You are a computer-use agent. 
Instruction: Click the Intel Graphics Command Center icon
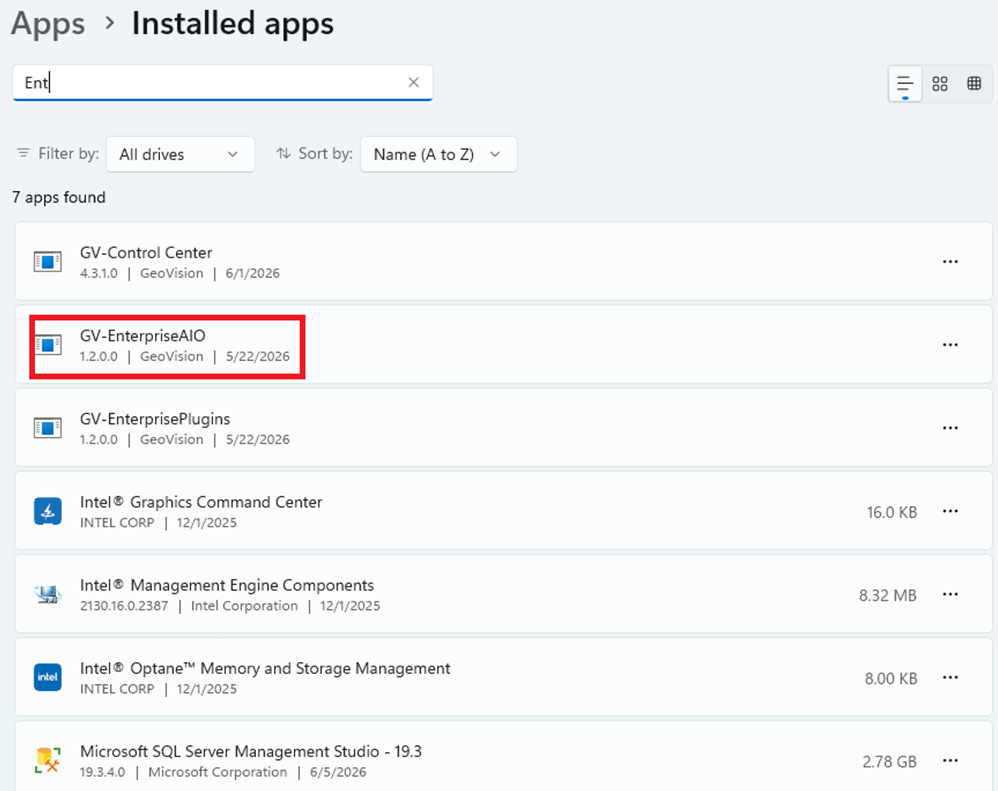(x=48, y=511)
